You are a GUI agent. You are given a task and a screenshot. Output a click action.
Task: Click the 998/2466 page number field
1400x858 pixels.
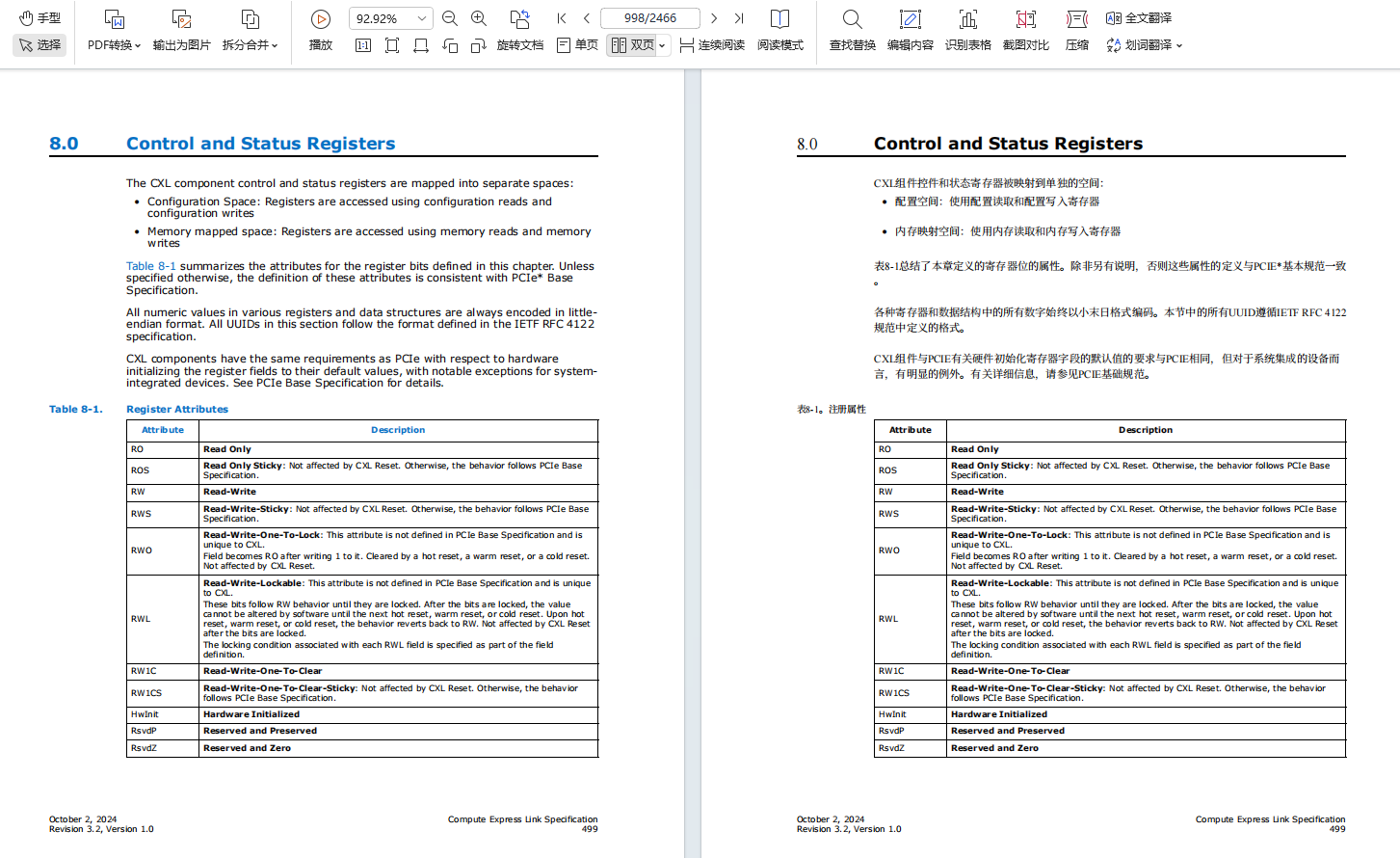coord(650,18)
